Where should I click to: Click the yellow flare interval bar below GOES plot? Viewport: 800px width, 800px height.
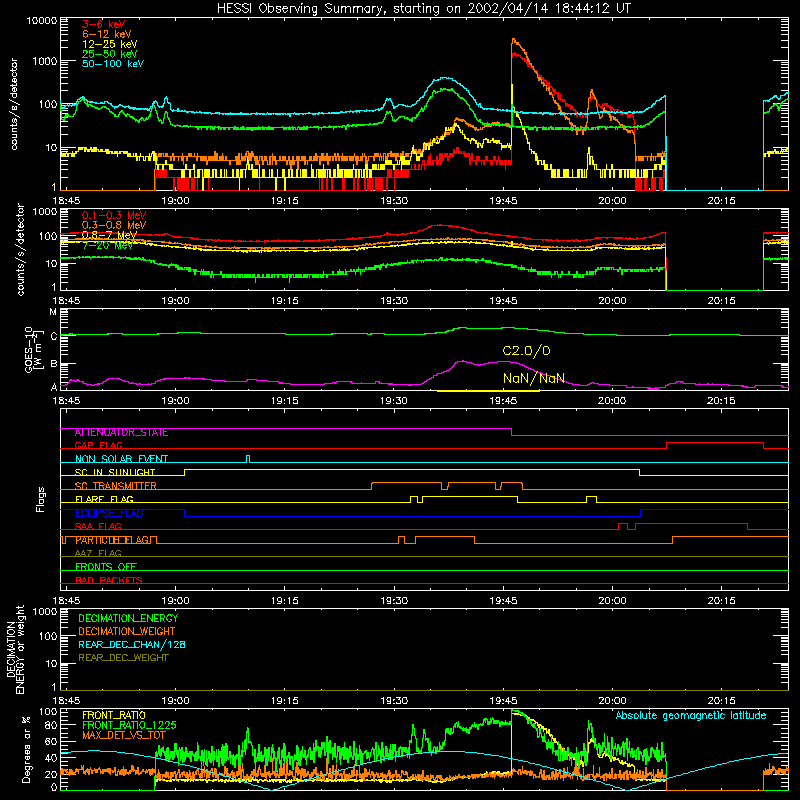click(488, 391)
